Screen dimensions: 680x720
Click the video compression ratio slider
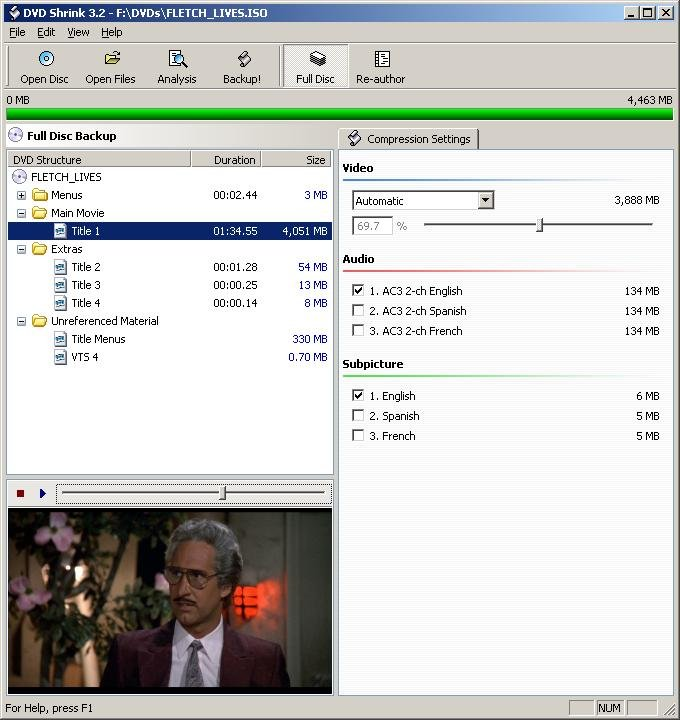tap(539, 225)
